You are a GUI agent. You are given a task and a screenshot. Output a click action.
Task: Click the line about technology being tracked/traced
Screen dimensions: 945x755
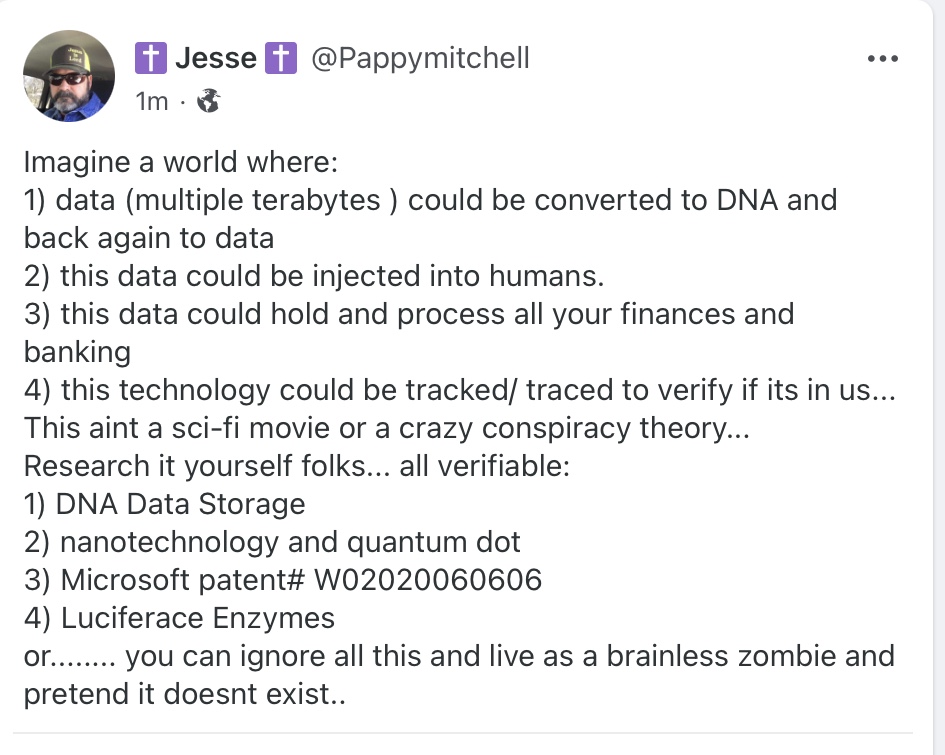[458, 390]
